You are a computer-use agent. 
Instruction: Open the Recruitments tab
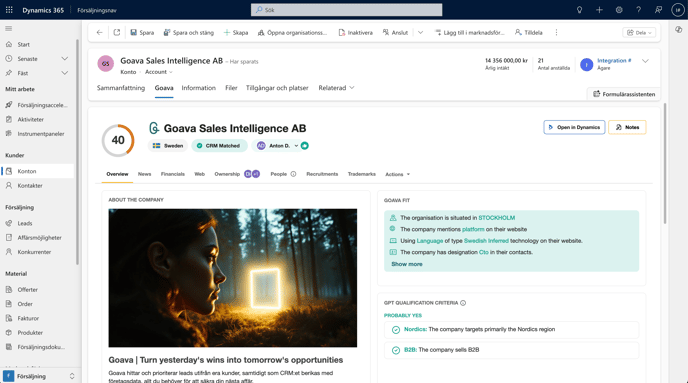(x=322, y=174)
